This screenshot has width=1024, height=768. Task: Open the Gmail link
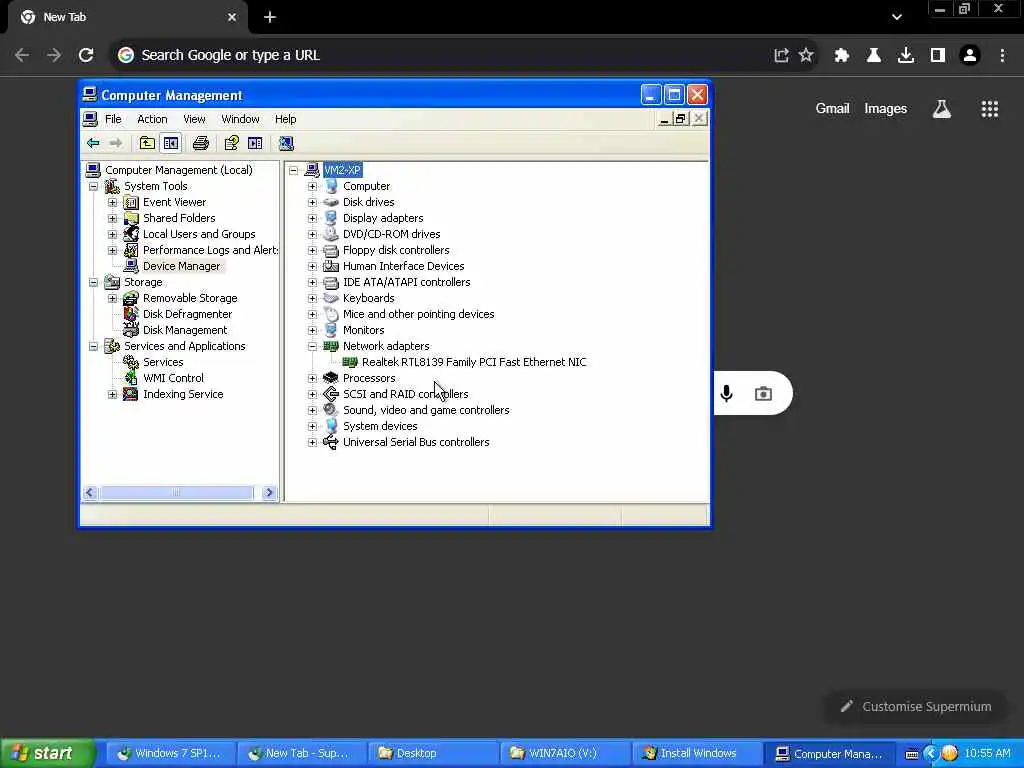(832, 108)
